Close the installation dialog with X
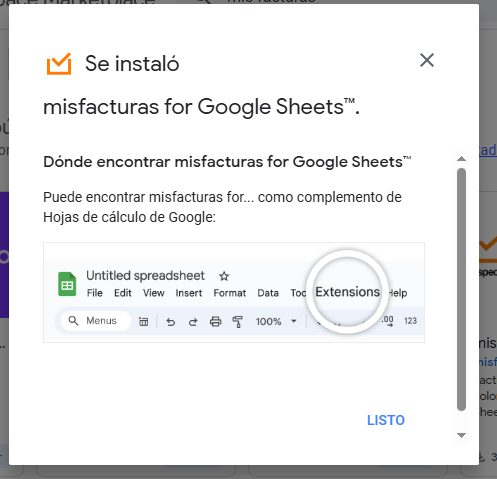Screen dimensions: 497x479 point(427,60)
